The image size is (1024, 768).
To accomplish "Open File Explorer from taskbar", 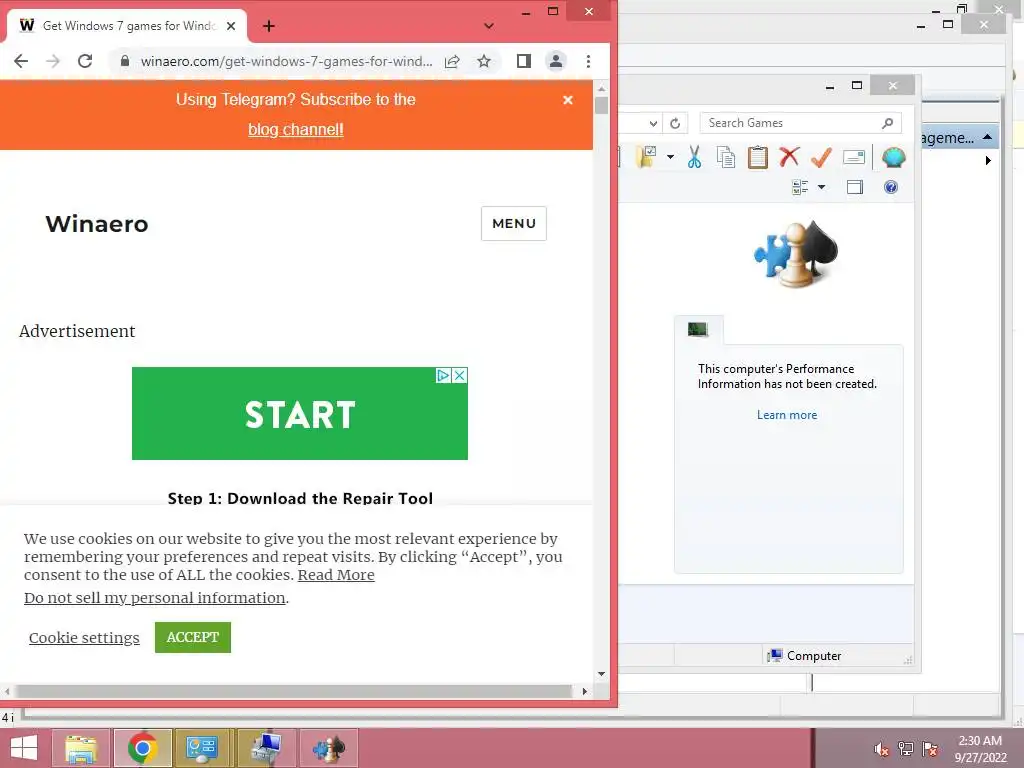I will 81,748.
